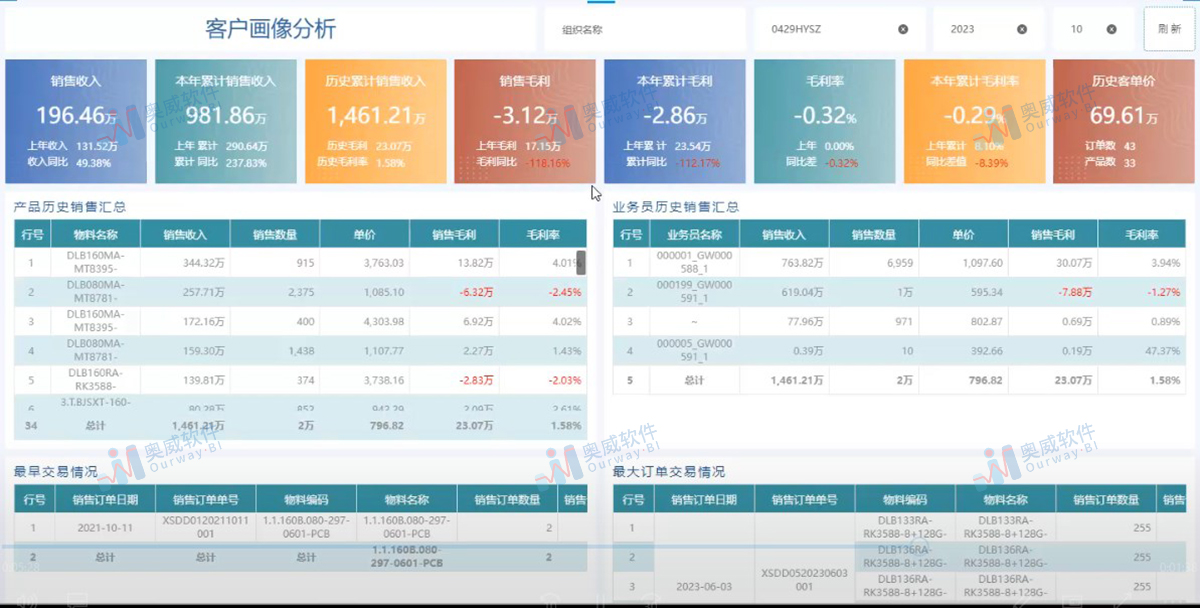Click the 2023-06-03 order date cell
The height and width of the screenshot is (608, 1200).
(x=703, y=586)
